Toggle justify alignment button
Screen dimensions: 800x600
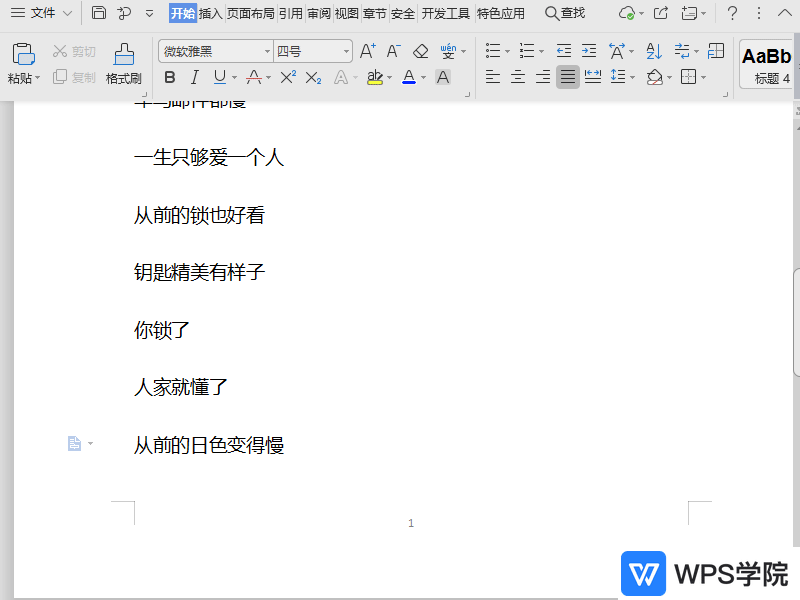567,77
